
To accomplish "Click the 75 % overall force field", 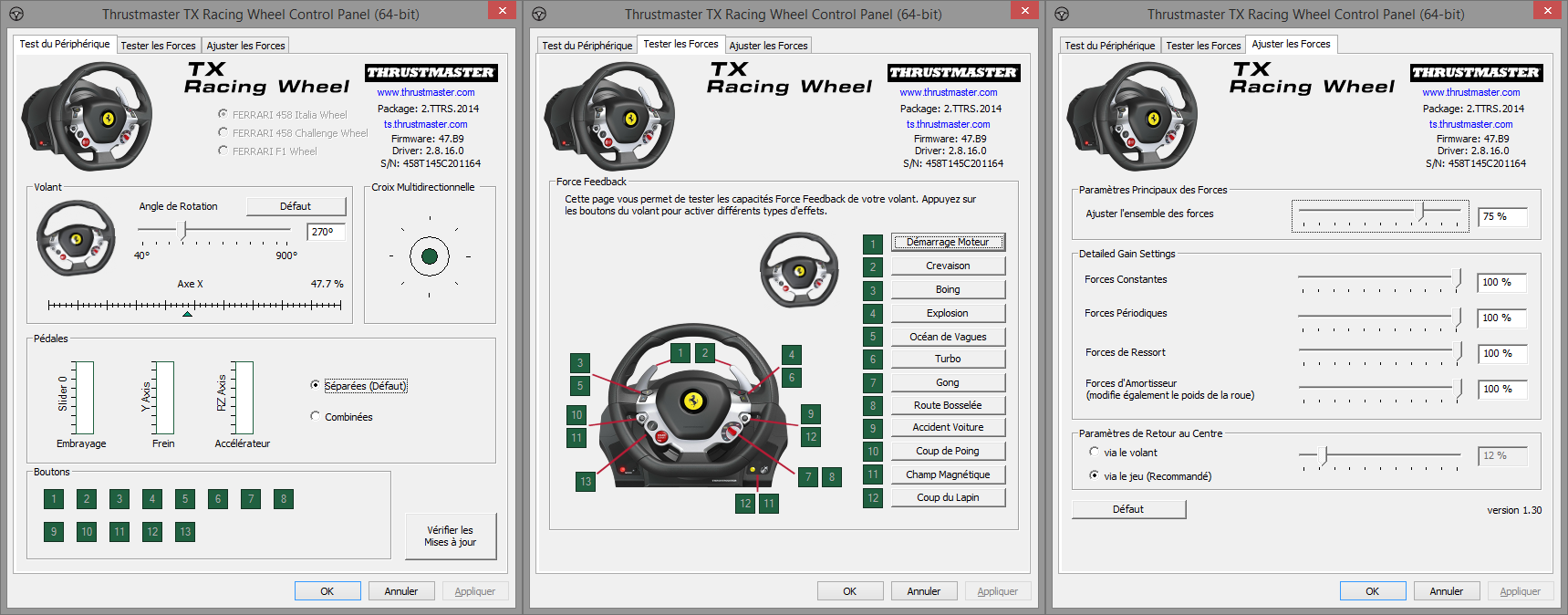I will pyautogui.click(x=1501, y=217).
